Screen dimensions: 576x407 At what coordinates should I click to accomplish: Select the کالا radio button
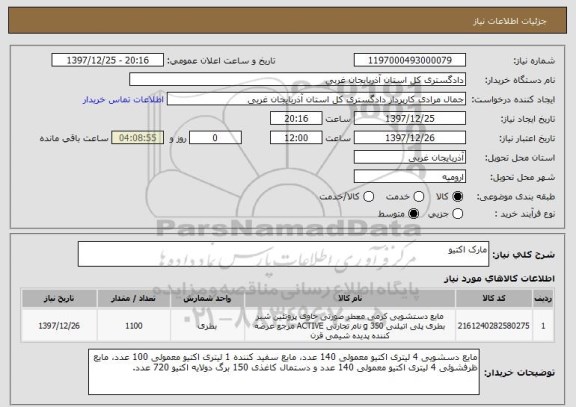point(457,197)
